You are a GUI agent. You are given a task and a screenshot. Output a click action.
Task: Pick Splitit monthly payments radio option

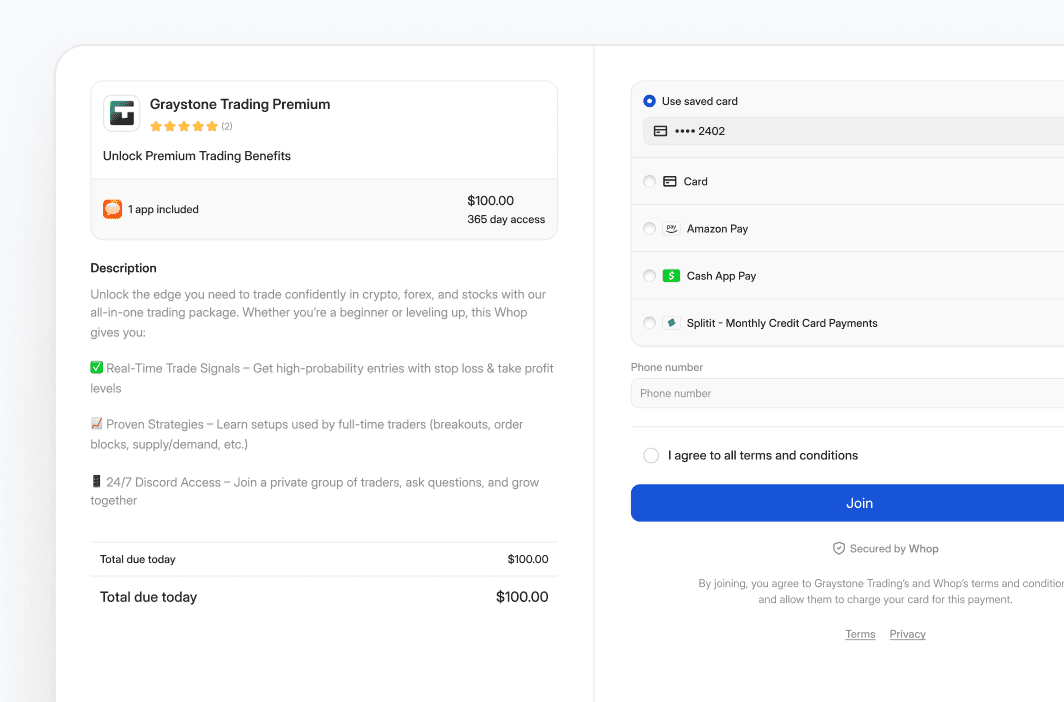649,323
